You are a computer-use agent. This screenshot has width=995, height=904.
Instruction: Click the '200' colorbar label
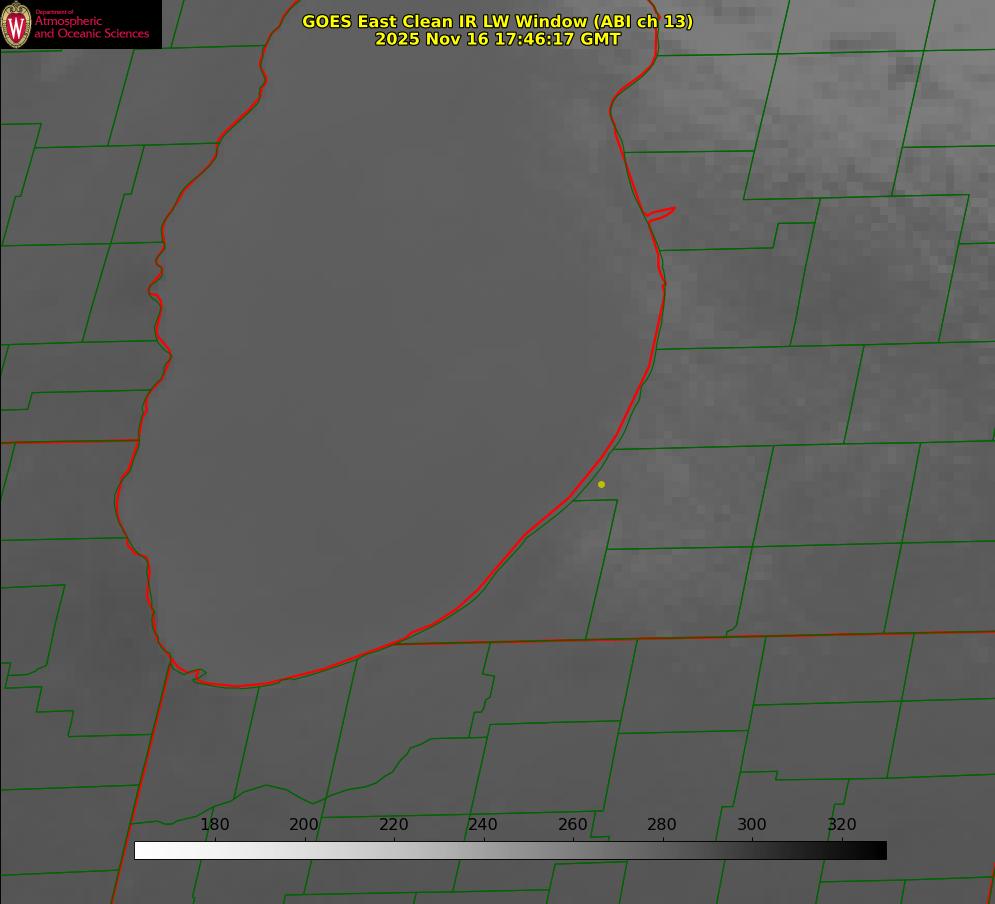pos(304,824)
